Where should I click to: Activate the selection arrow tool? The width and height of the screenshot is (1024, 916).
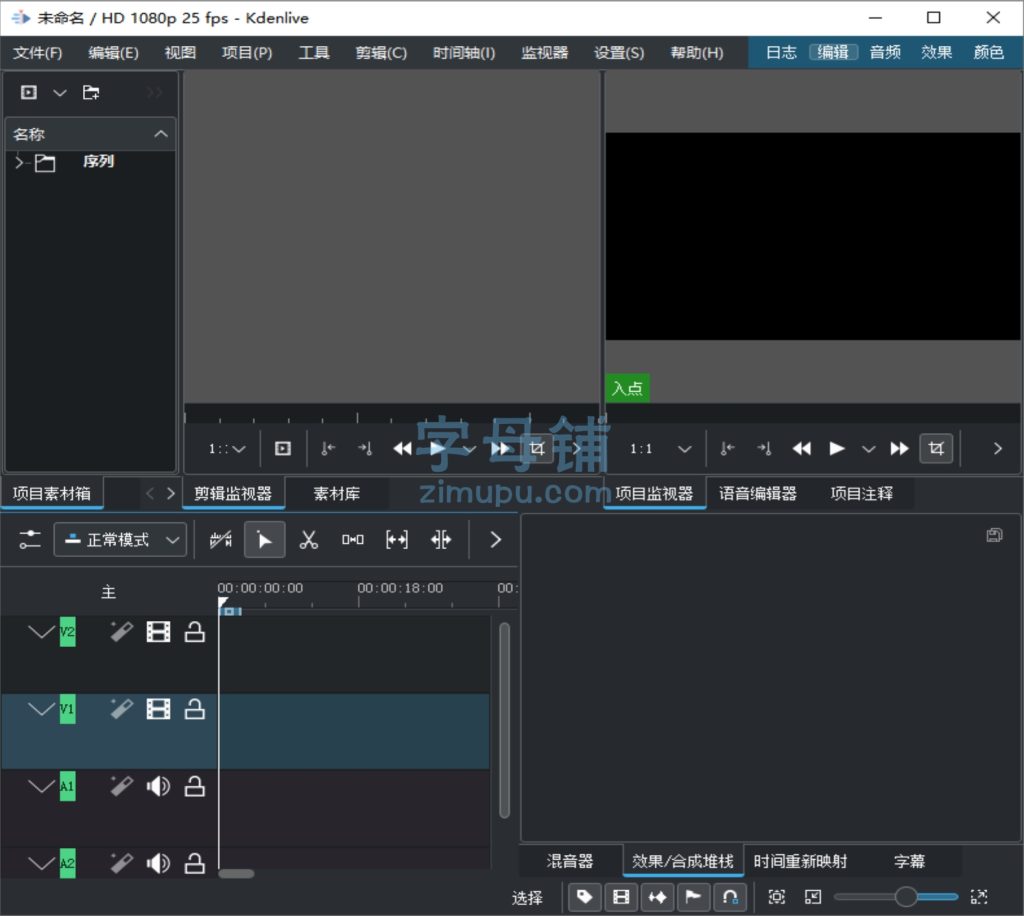(264, 540)
